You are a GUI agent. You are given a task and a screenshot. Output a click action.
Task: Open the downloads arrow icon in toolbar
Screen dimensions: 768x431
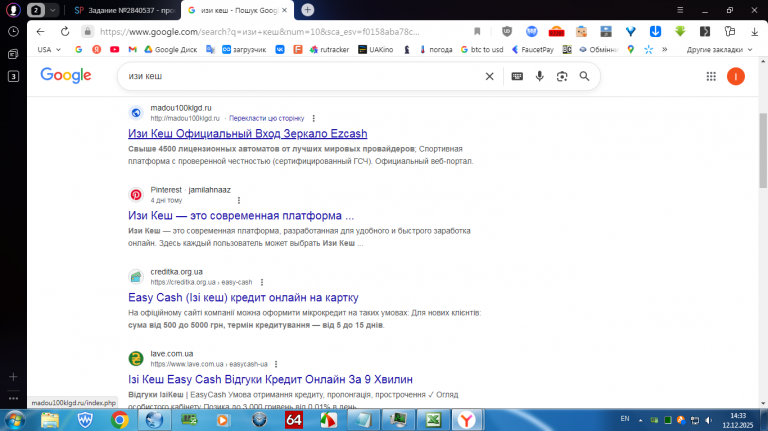pos(754,31)
